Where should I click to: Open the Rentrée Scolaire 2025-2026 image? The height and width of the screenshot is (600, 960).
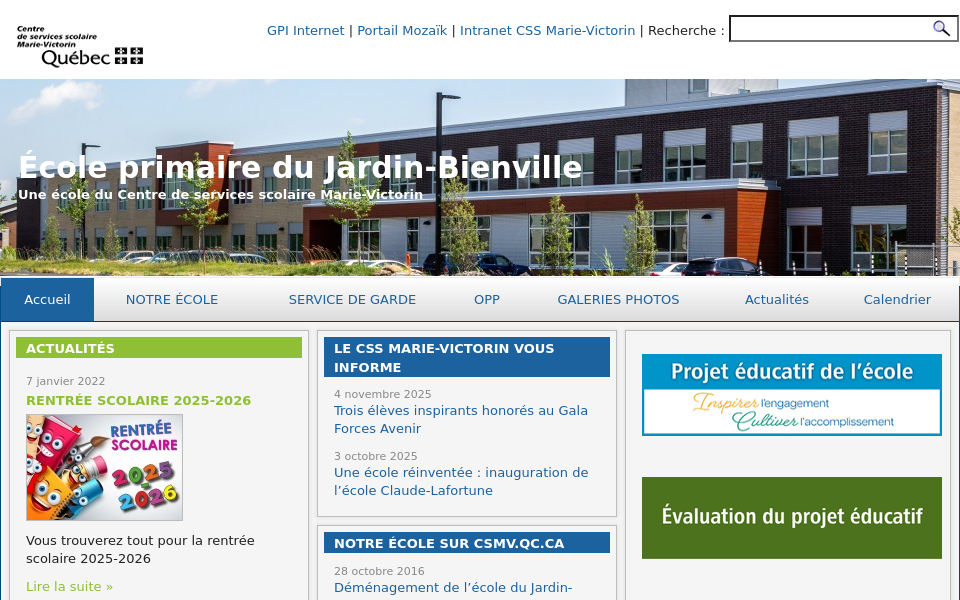pyautogui.click(x=104, y=467)
